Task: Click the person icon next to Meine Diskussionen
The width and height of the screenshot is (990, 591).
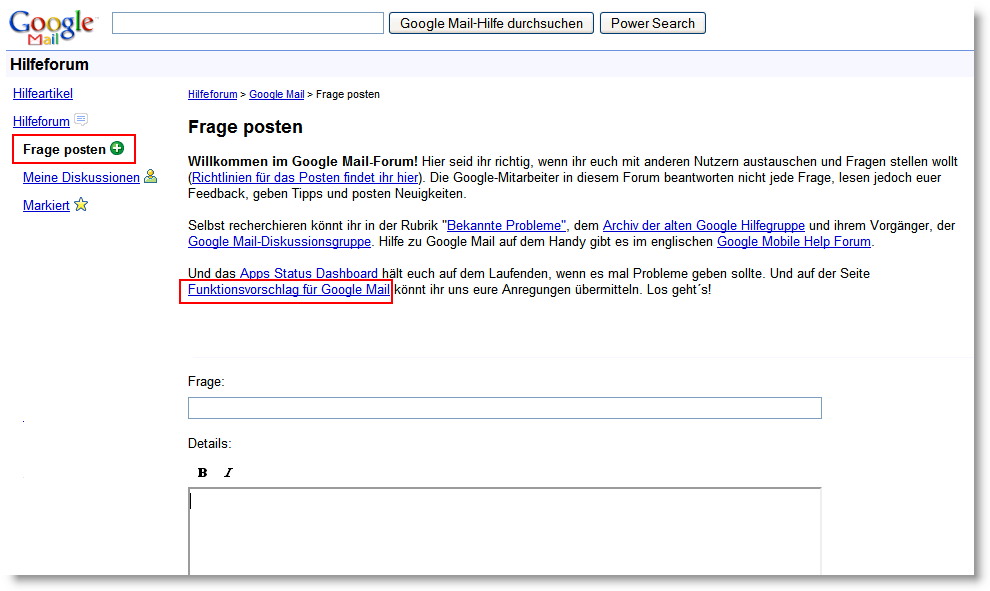Action: coord(150,177)
